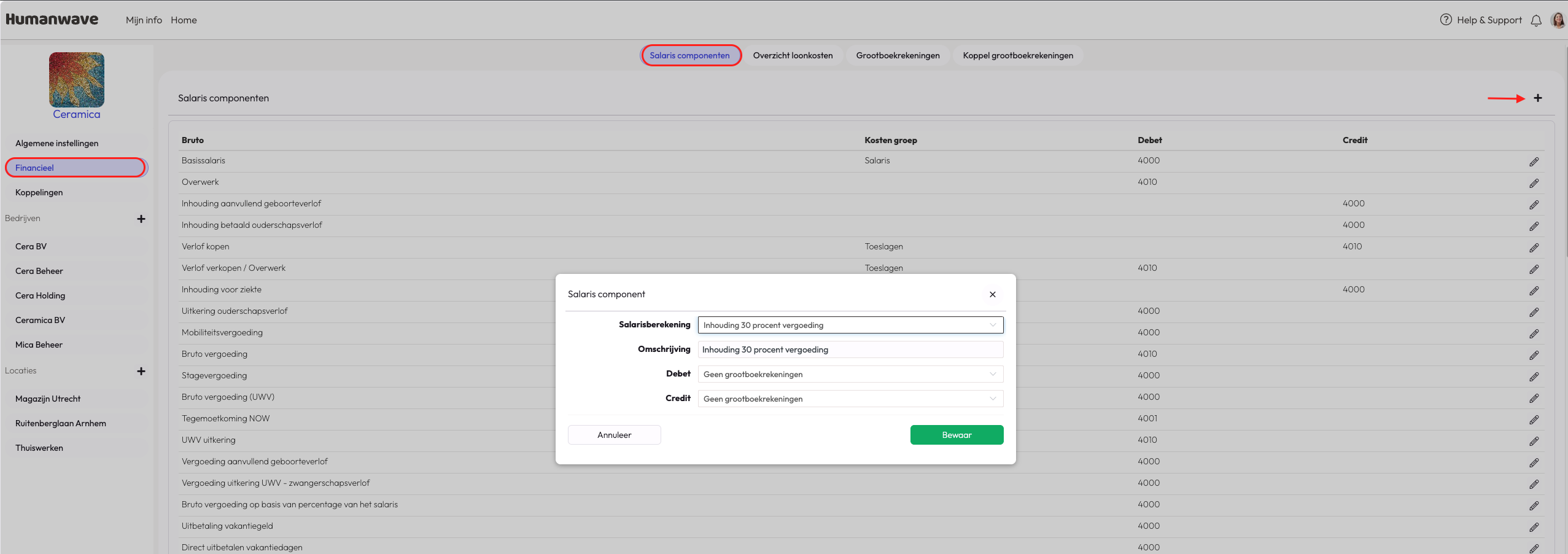Edit the Verlof kopen row pencil icon
Screen dimensions: 1568x554
click(x=1534, y=248)
